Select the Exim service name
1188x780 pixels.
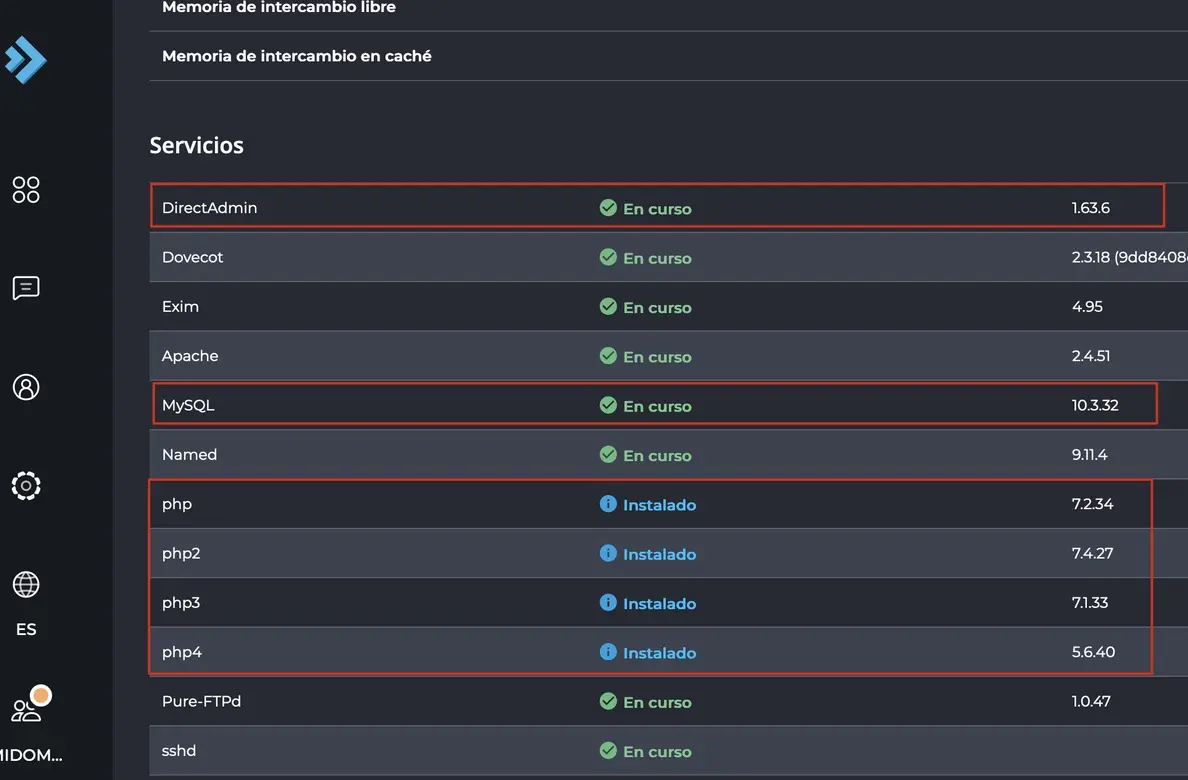click(180, 306)
